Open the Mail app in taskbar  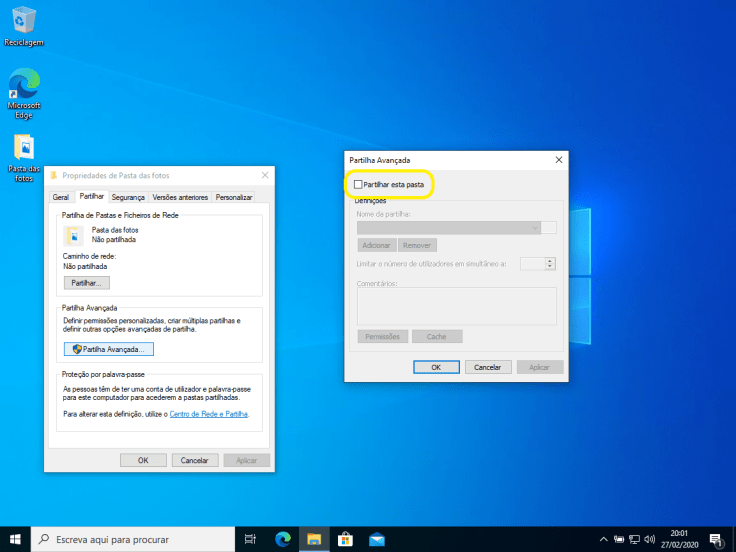376,539
